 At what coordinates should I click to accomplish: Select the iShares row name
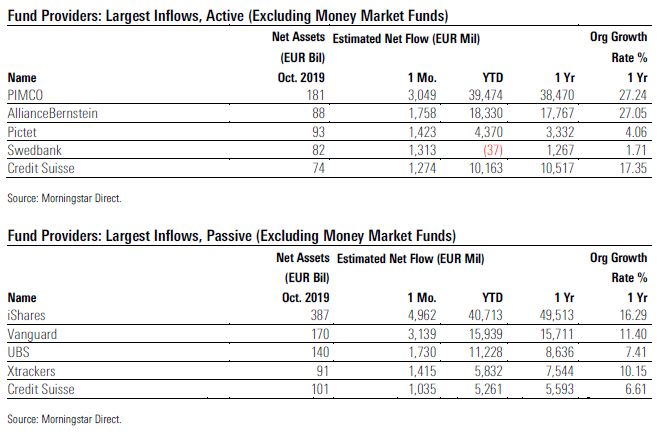pos(26,315)
